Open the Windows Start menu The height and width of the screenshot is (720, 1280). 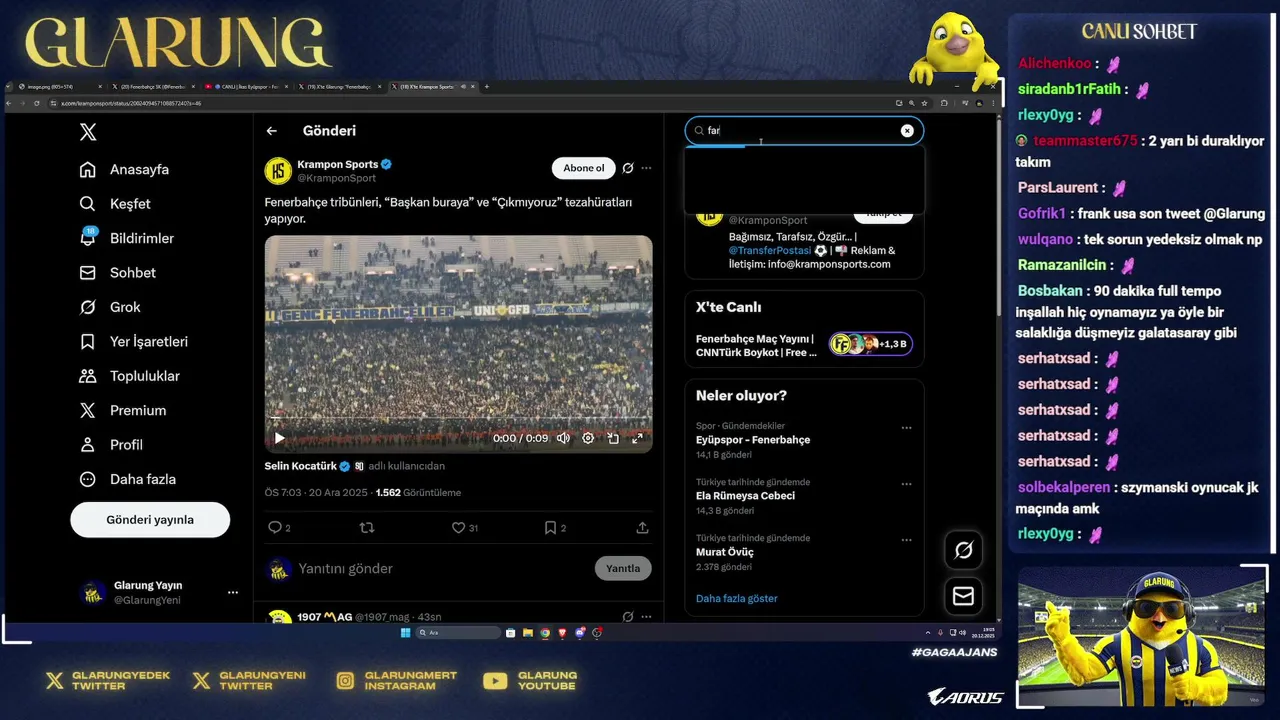(x=405, y=633)
